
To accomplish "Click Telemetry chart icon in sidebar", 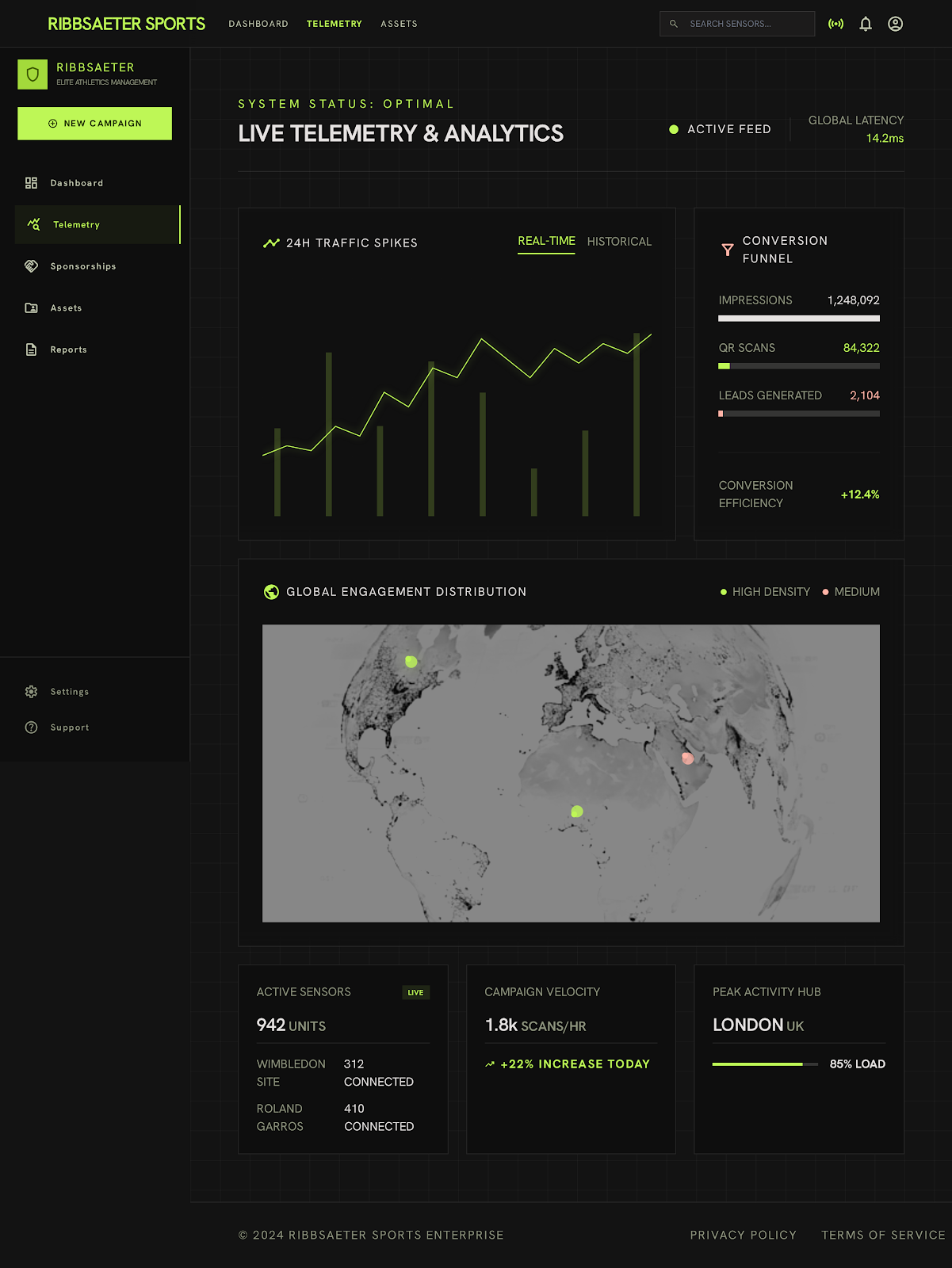I will tap(33, 225).
